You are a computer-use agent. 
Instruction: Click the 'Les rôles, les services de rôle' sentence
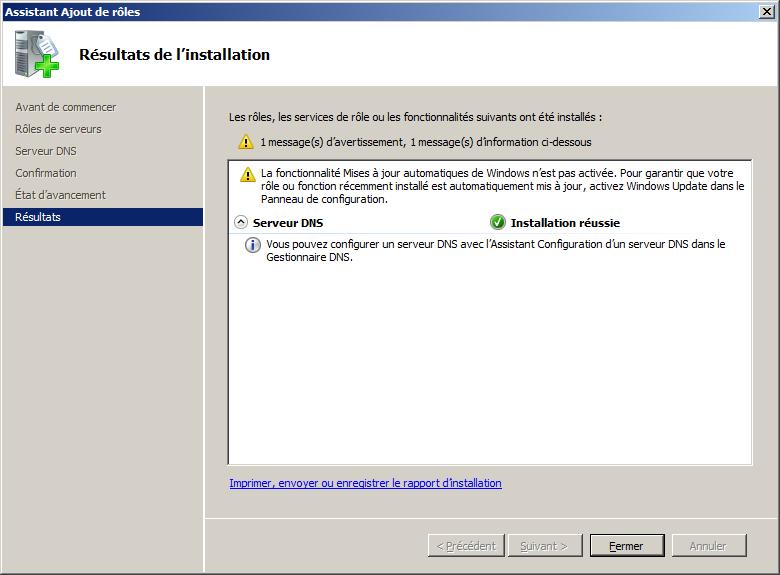pyautogui.click(x=415, y=117)
